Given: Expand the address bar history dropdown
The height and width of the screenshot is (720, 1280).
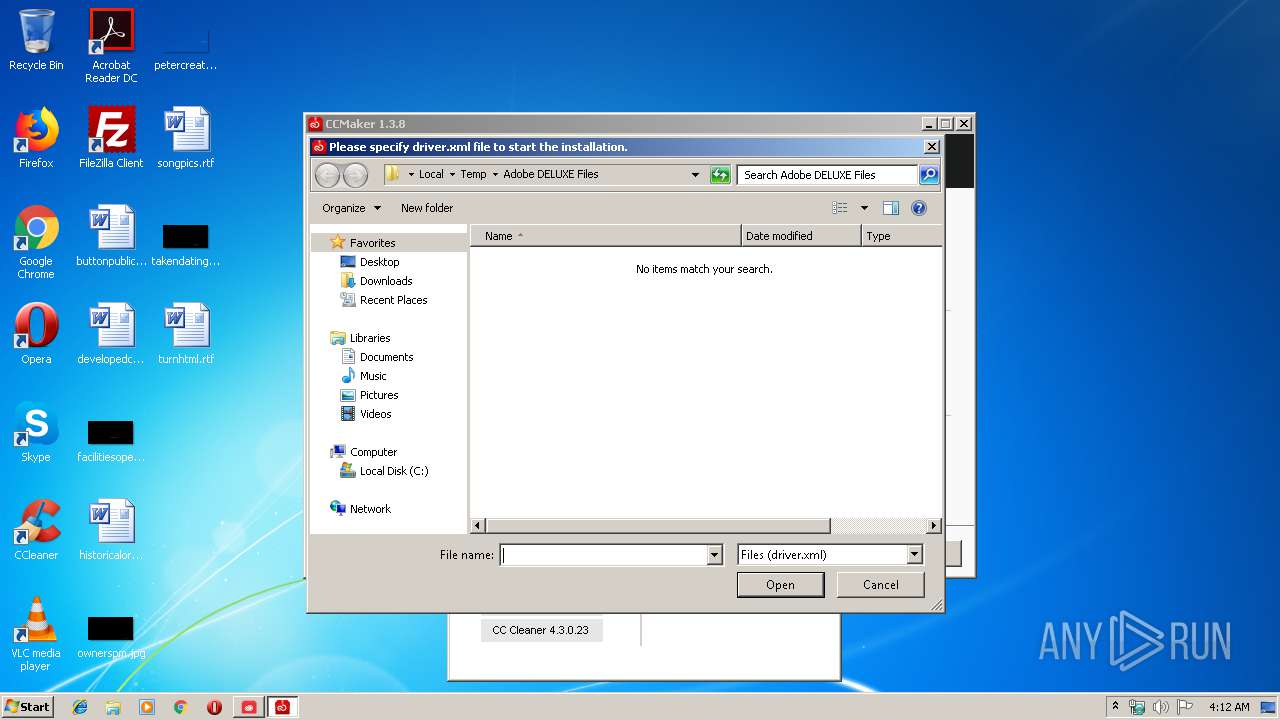Looking at the screenshot, I should click(x=696, y=175).
